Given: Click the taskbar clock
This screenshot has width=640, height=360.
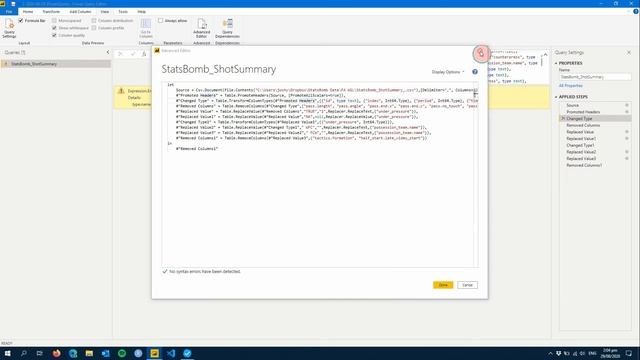Looking at the screenshot, I should [x=611, y=353].
